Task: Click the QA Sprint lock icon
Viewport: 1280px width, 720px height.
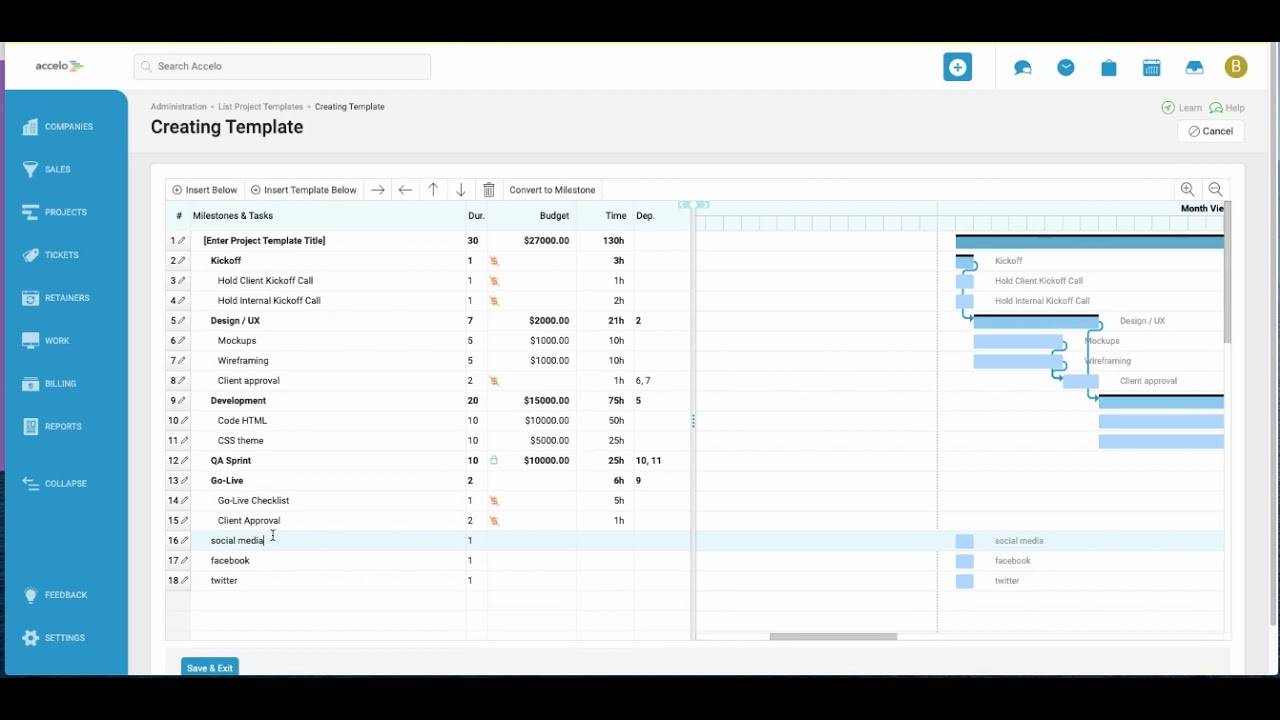Action: (494, 461)
